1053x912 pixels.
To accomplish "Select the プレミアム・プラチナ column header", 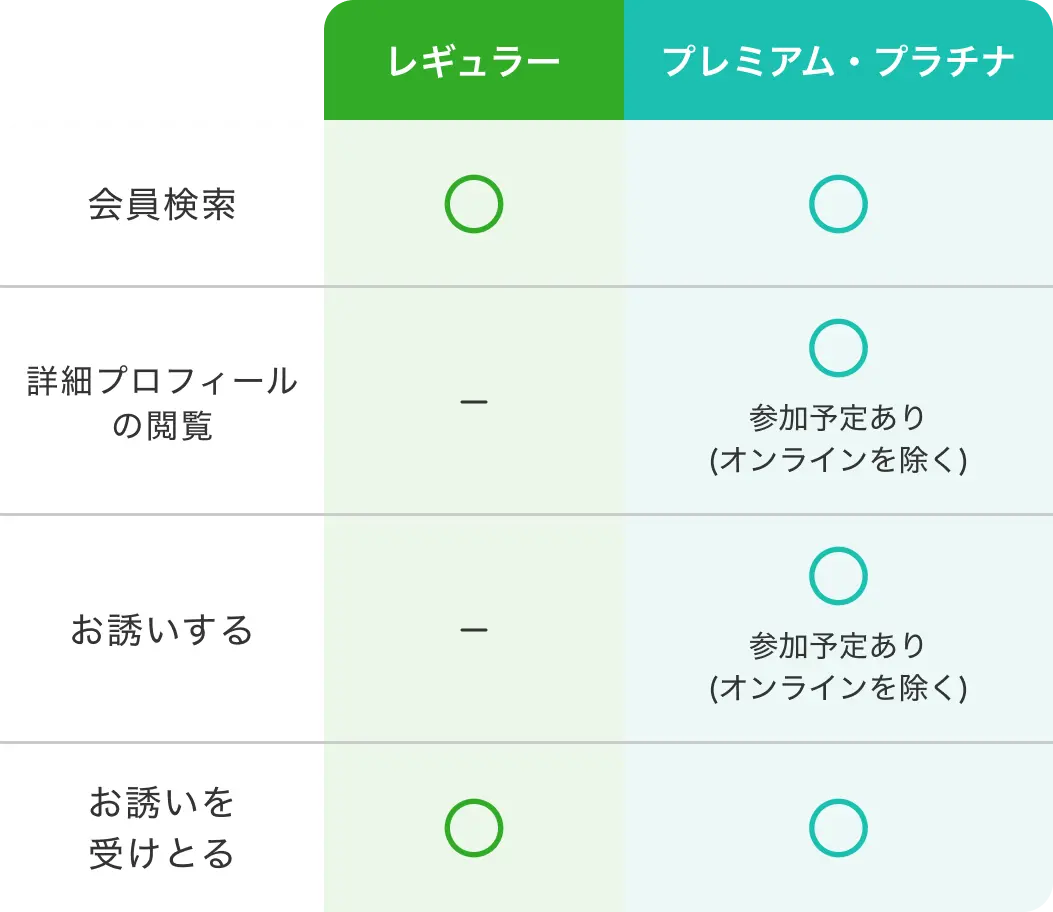I will 838,62.
